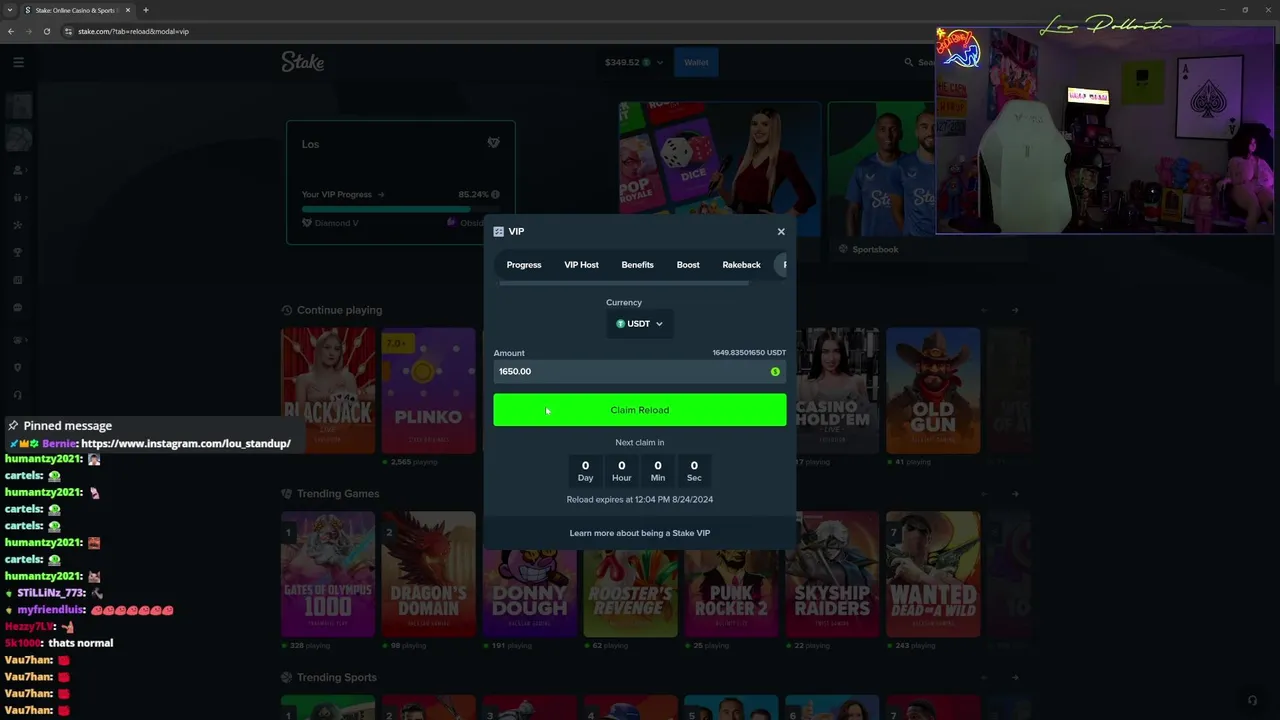Click the clock icon beside Continue playing
This screenshot has height=720, width=1280.
287,310
